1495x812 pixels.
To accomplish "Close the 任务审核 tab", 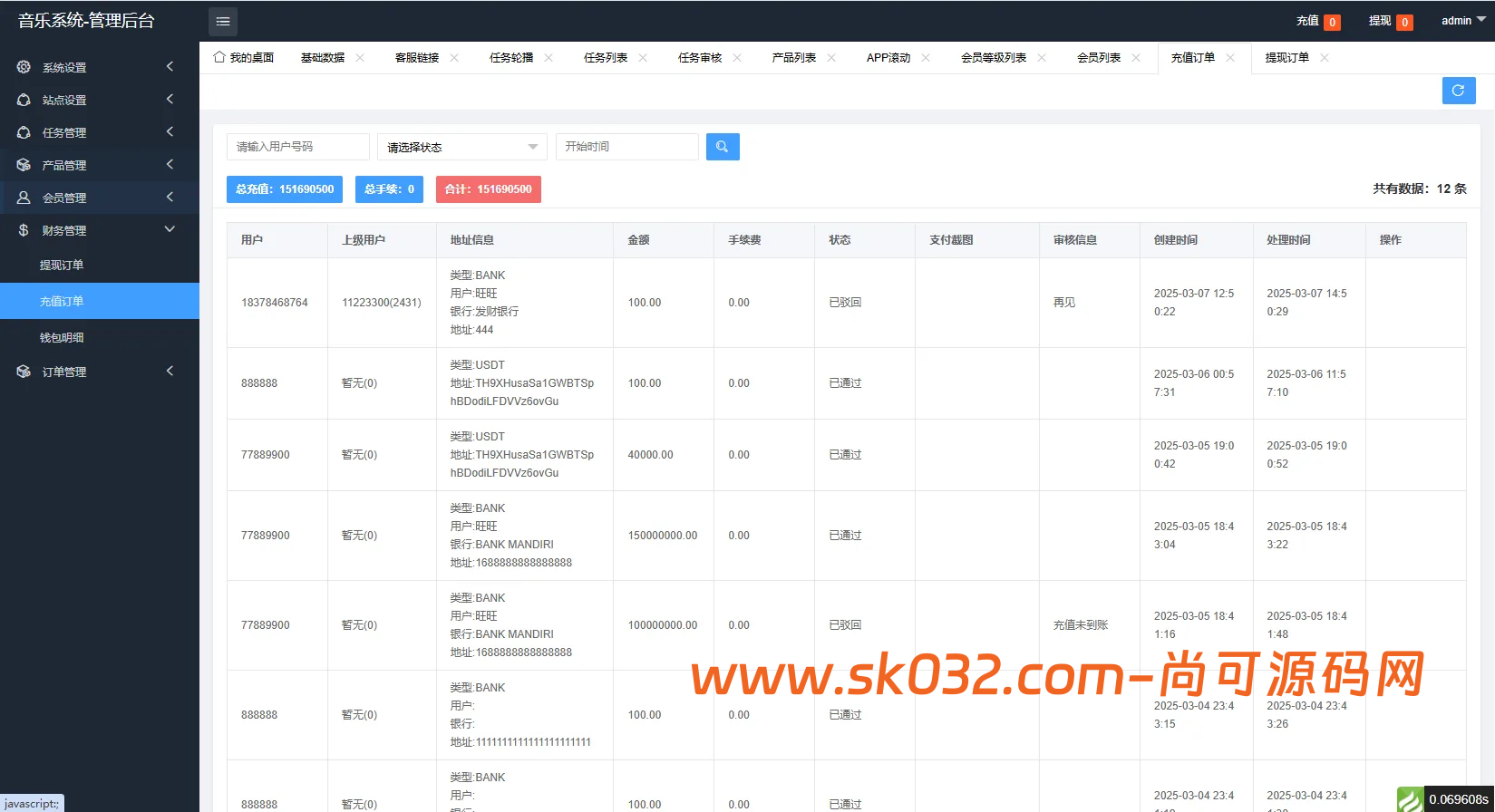I will tap(737, 58).
